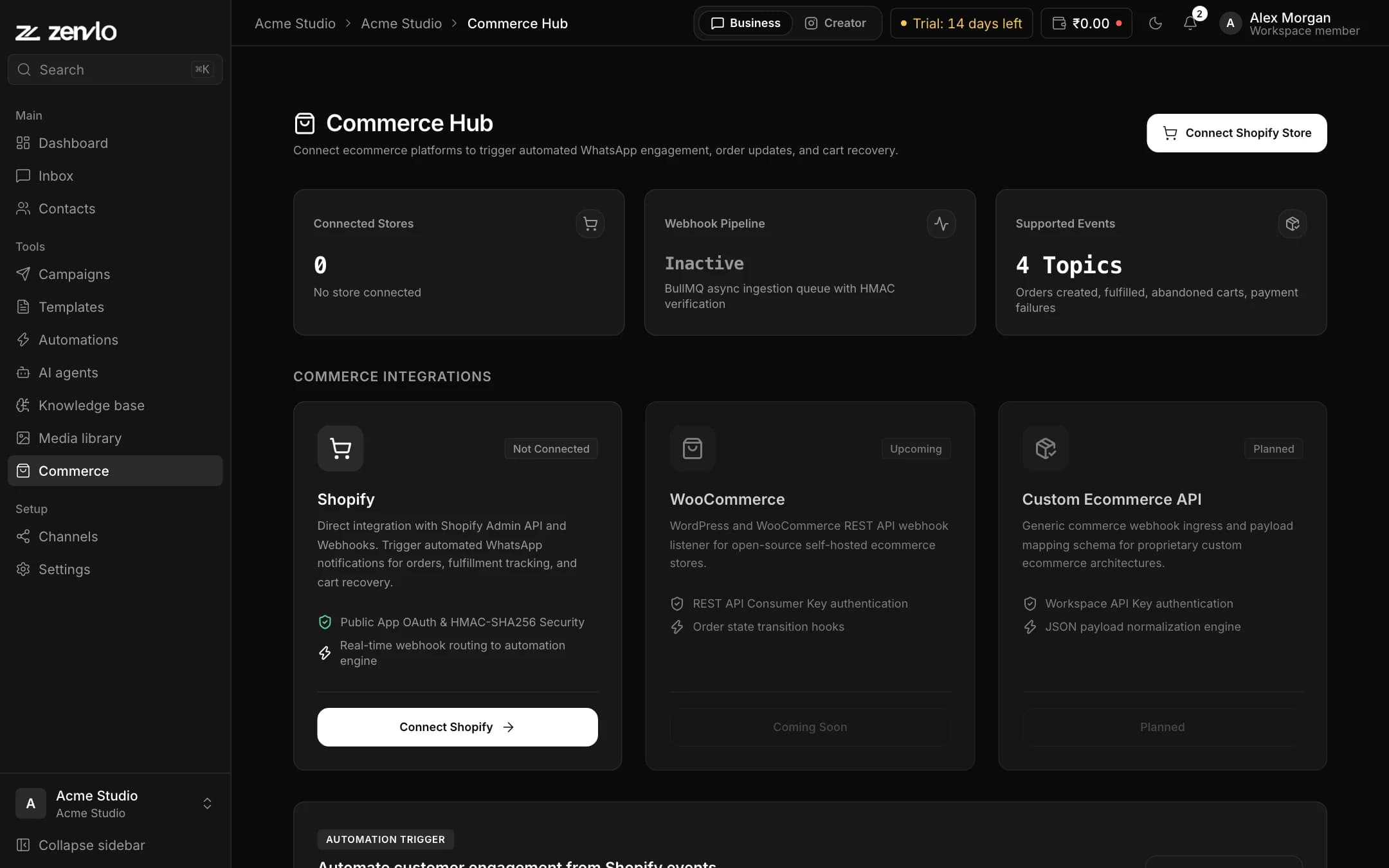Screen dimensions: 1389x868
Task: Click the Shopify cart icon on its card
Action: (340, 448)
